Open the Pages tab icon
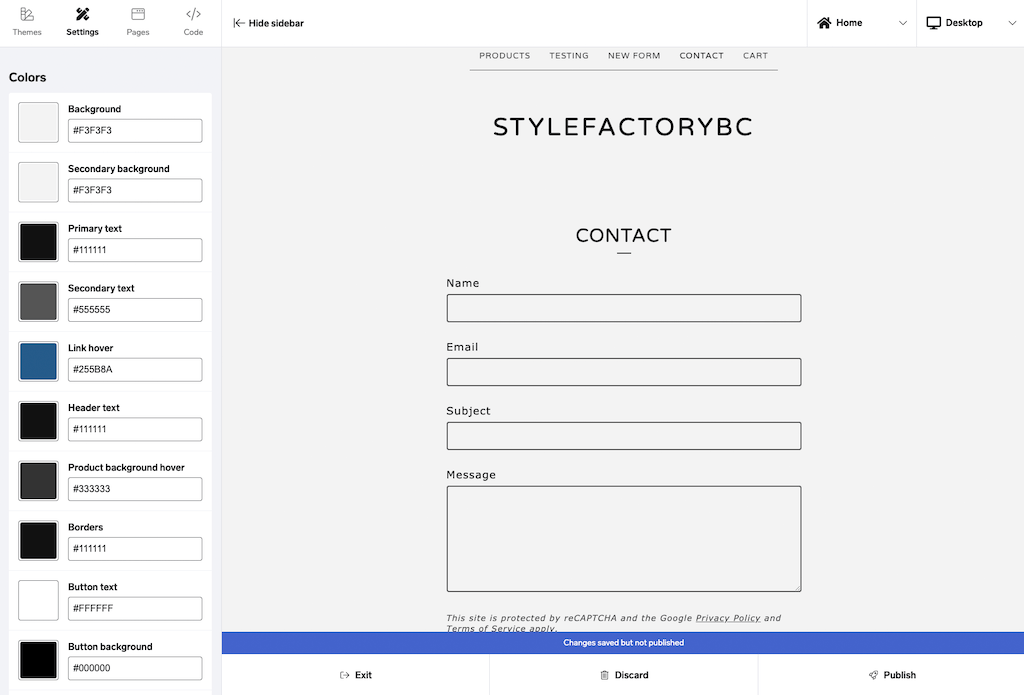Viewport: 1024px width, 695px height. [x=138, y=14]
